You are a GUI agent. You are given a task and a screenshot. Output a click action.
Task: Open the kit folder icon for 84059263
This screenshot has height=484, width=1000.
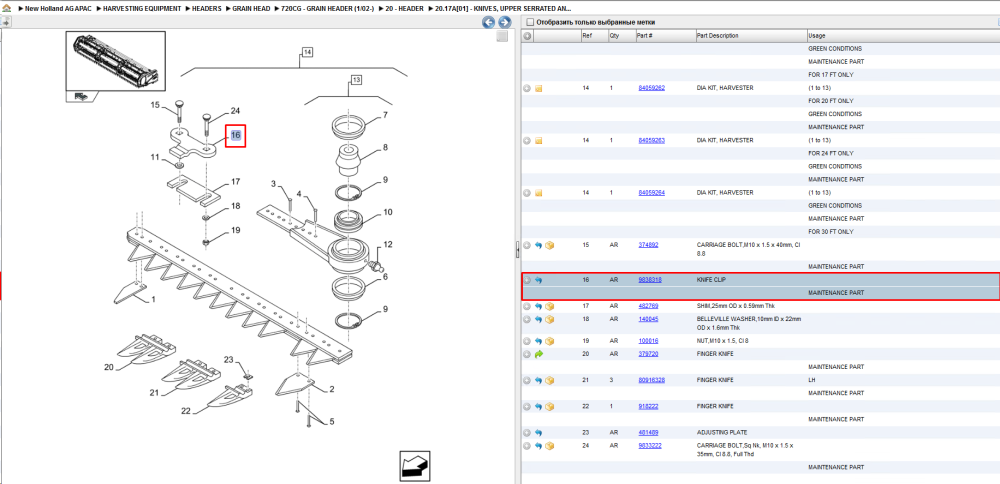click(x=538, y=140)
